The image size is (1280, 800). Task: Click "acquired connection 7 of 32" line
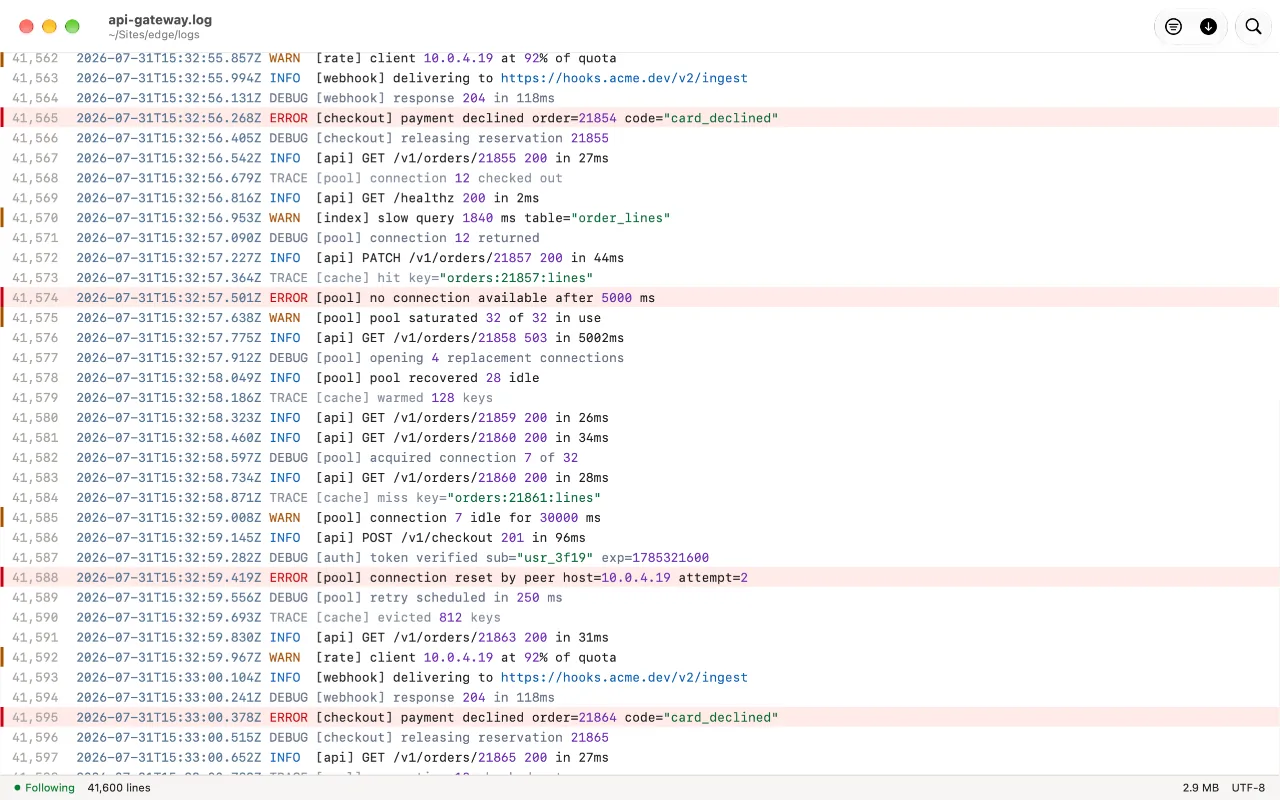[x=474, y=457]
